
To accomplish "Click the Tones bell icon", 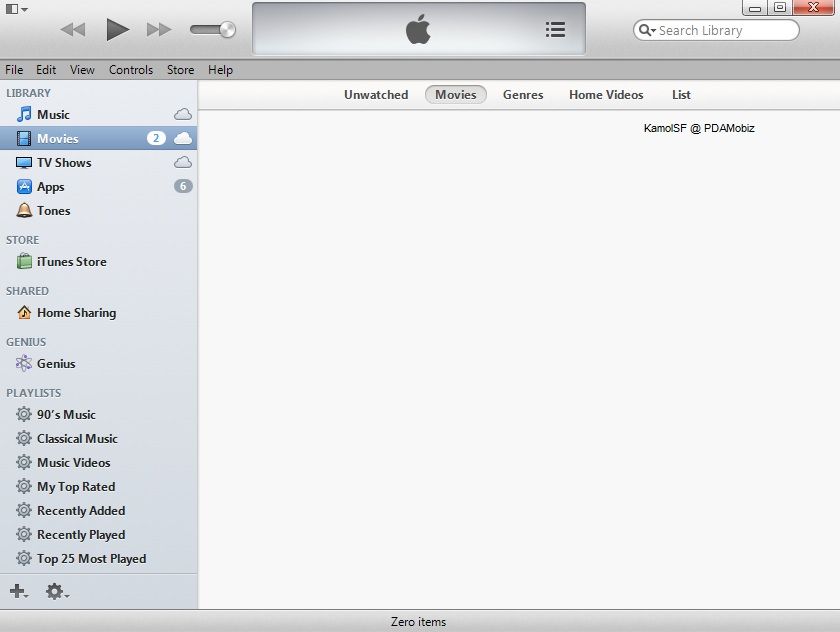I will click(24, 210).
